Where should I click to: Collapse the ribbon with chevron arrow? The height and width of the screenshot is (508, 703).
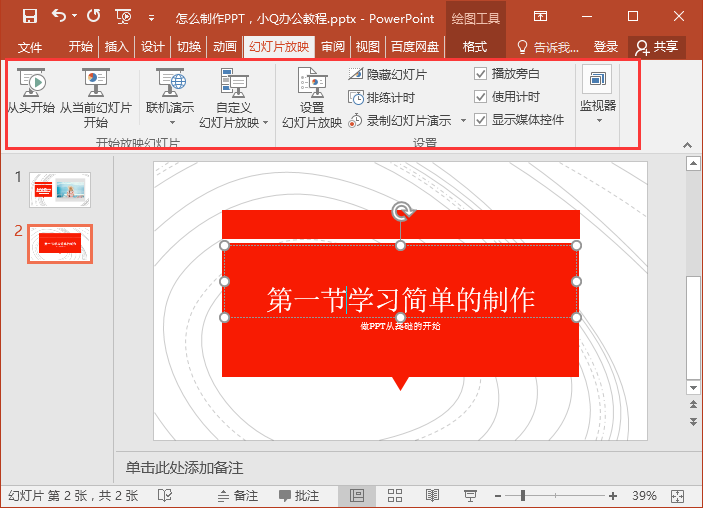687,145
